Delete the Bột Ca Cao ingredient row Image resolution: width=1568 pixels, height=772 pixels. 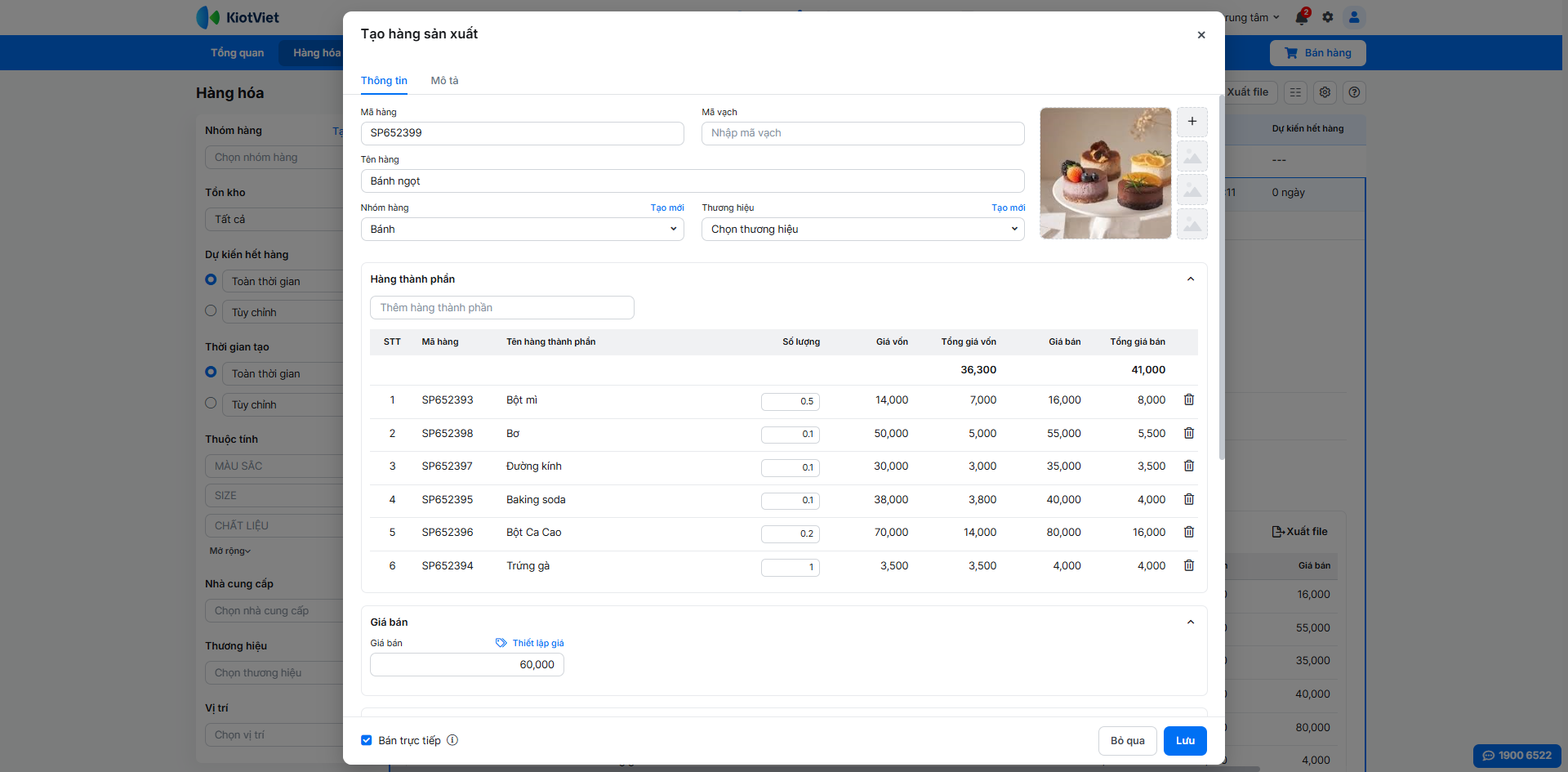pos(1189,532)
